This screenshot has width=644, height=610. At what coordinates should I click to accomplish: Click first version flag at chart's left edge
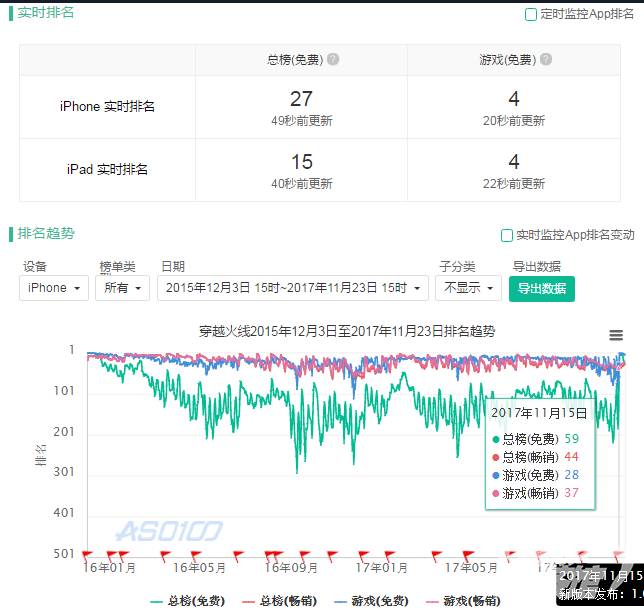(x=87, y=556)
